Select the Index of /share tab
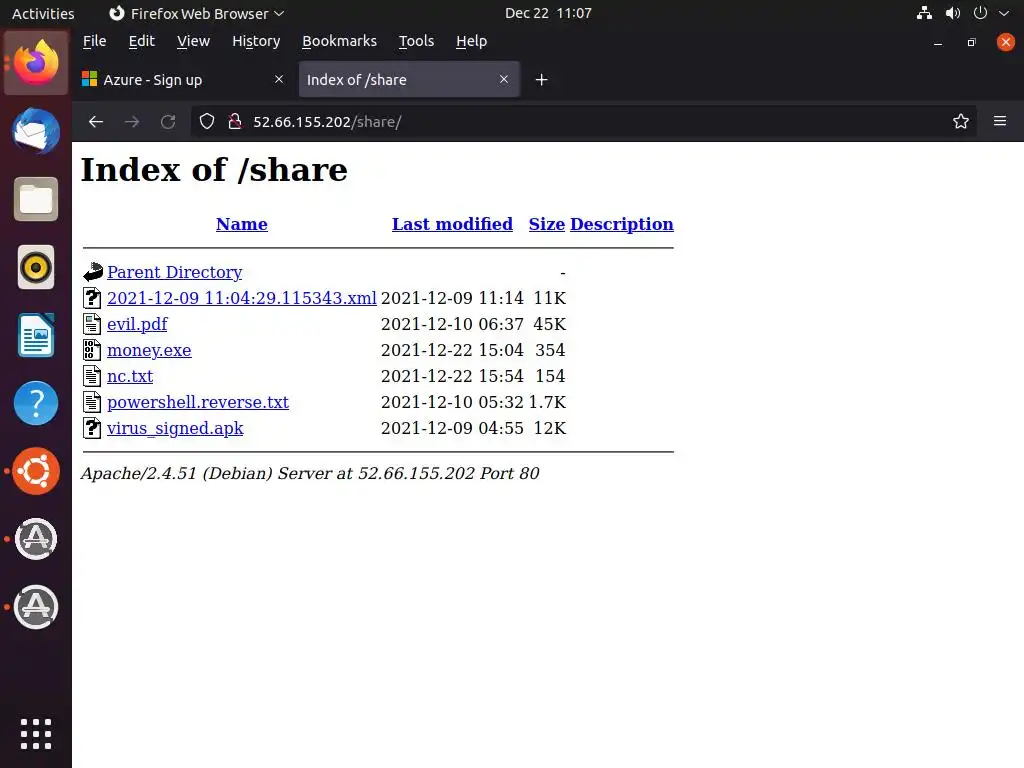Screen dimensions: 1024x768 (409, 80)
